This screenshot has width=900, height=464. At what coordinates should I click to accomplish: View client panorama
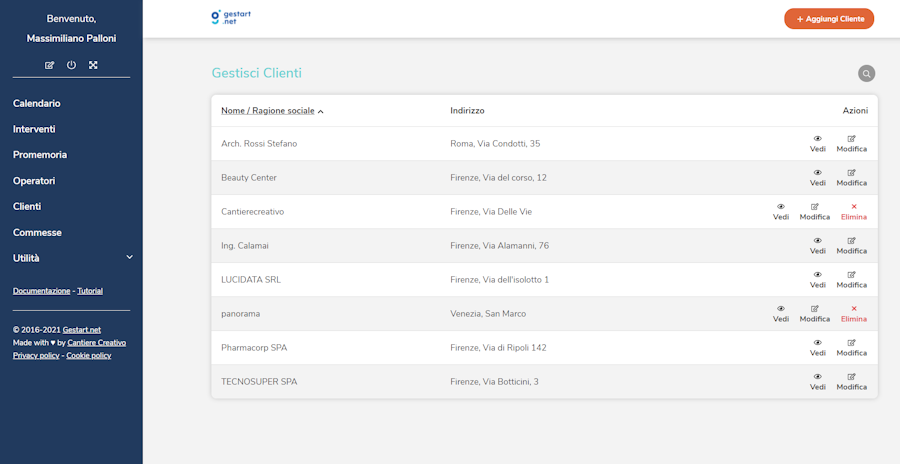click(x=781, y=314)
